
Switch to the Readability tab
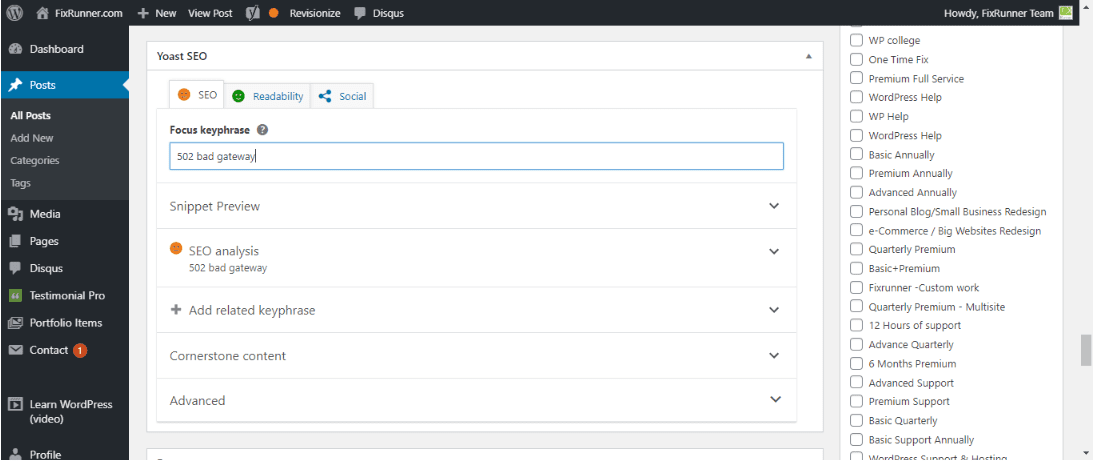269,96
